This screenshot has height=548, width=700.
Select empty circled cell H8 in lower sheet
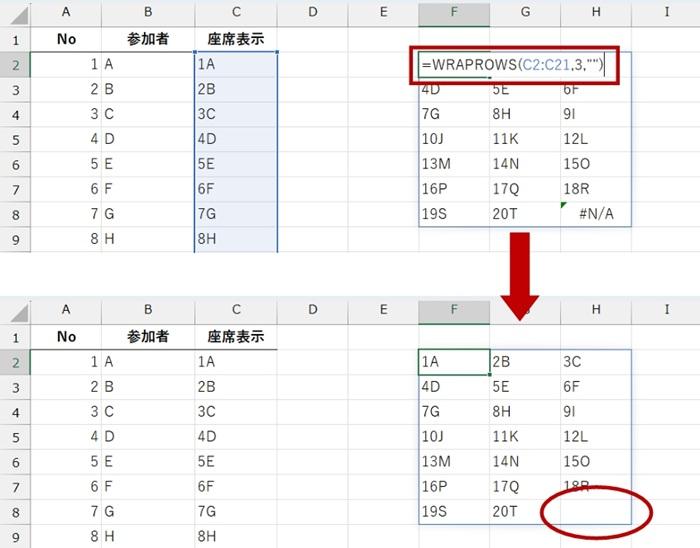595,512
